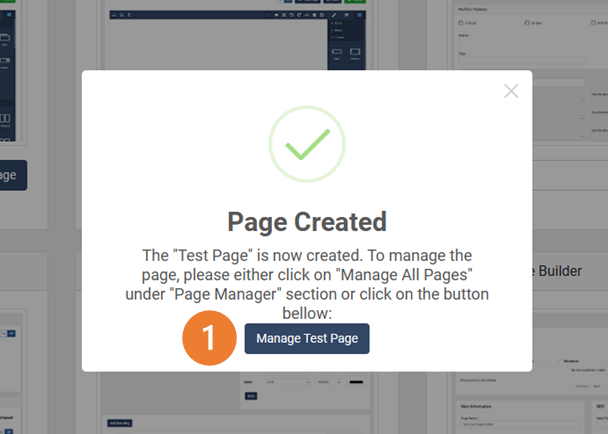
Task: Click the Manage Test Page button
Action: 307,339
